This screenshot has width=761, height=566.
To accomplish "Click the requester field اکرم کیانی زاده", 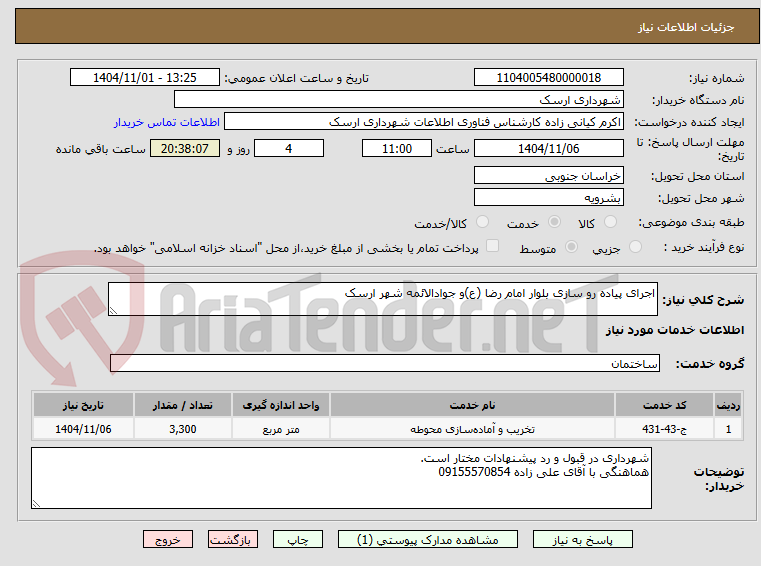I will click(x=424, y=122).
